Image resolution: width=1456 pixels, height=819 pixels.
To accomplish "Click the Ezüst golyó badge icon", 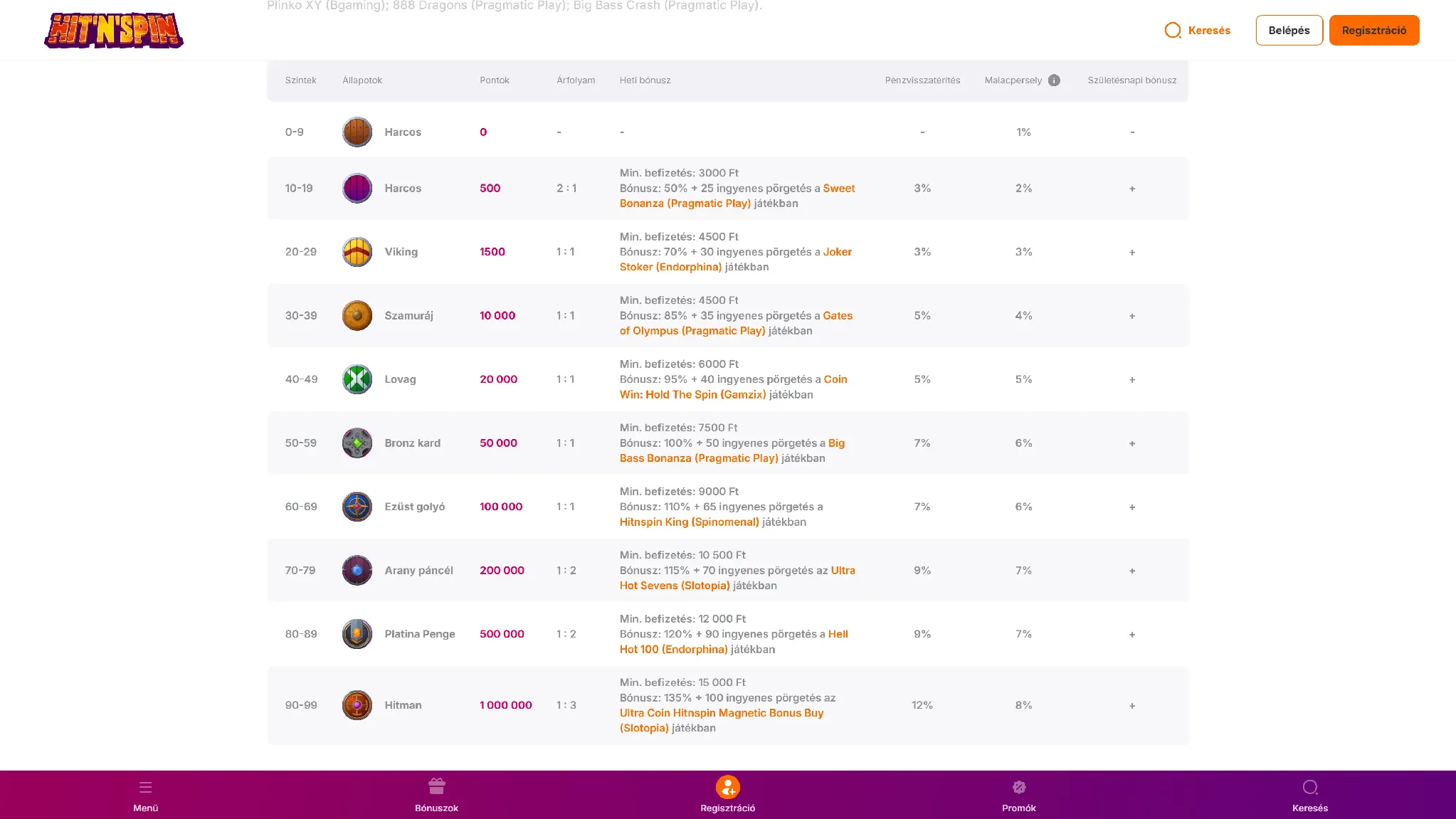I will 357,507.
